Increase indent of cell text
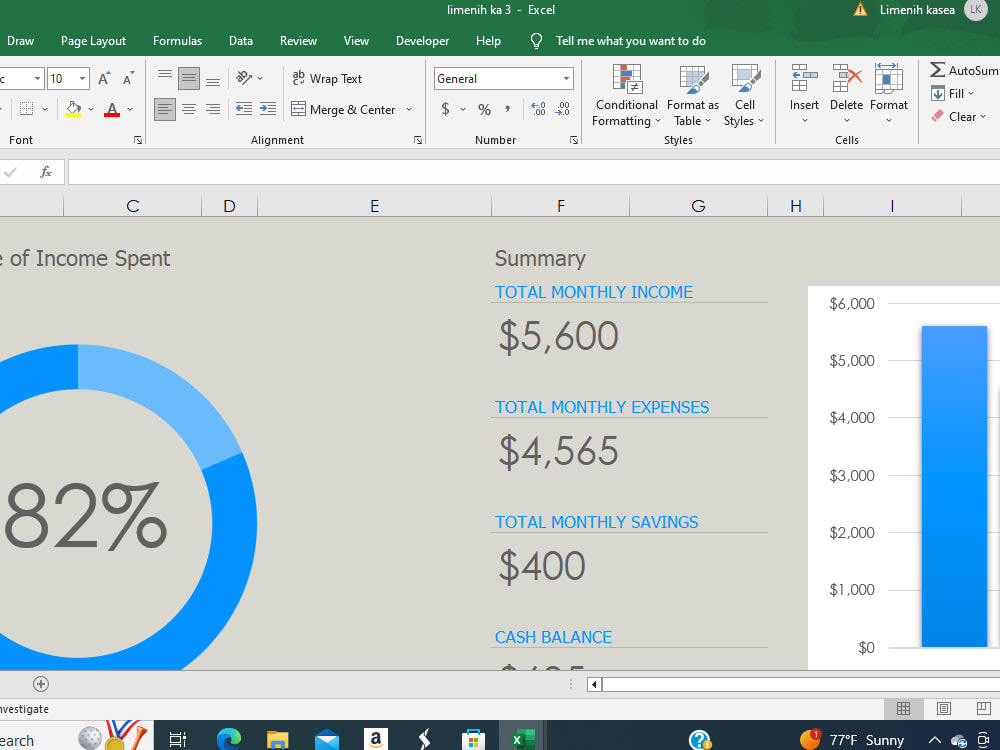Viewport: 1000px width, 750px height. click(x=268, y=109)
